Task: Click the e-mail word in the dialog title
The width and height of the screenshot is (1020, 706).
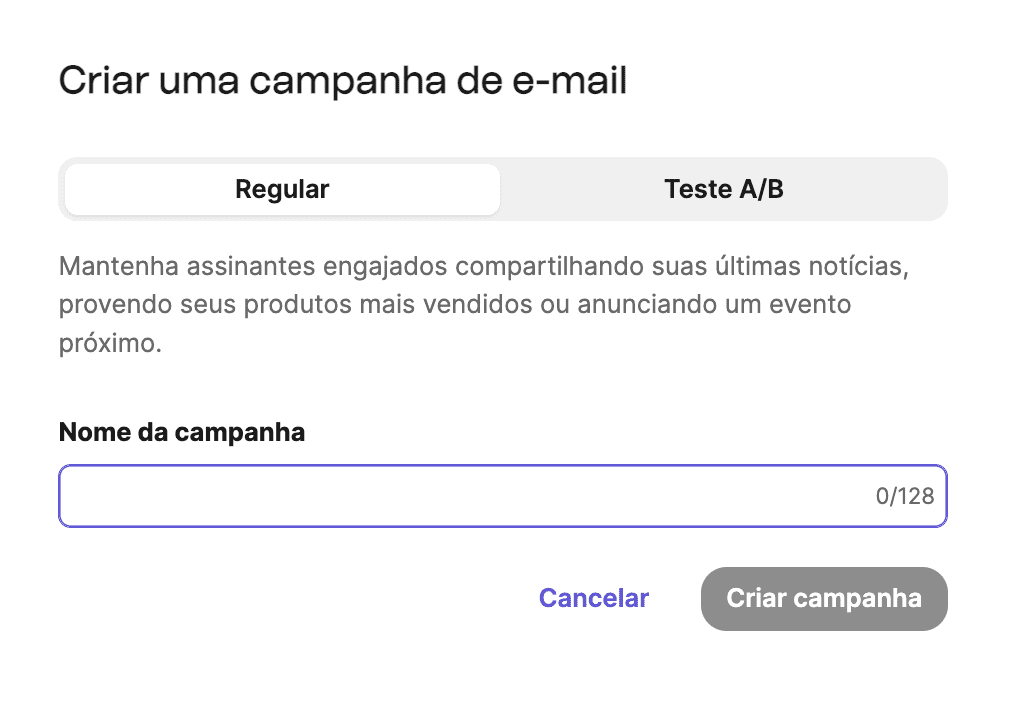Action: coord(570,81)
